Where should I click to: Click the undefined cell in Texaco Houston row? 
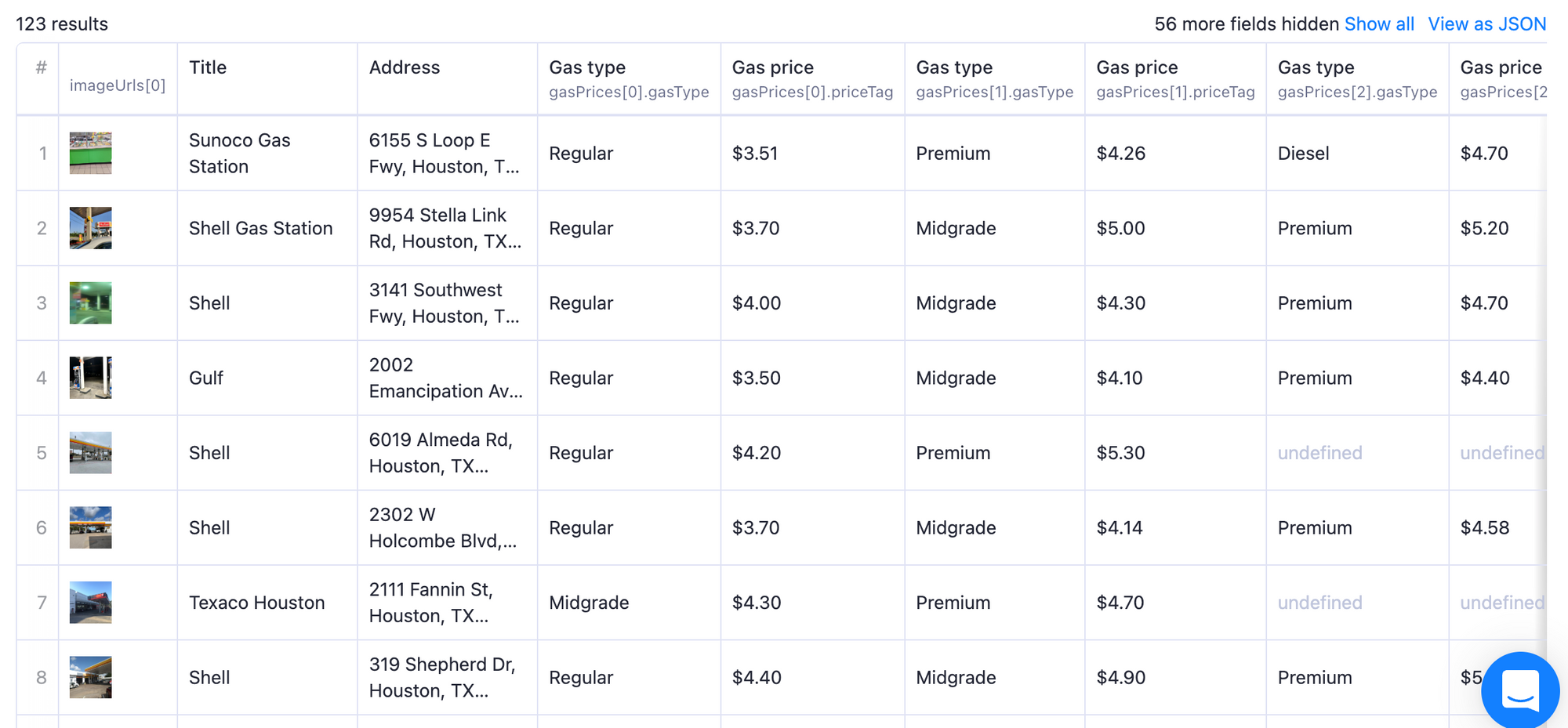[1319, 602]
